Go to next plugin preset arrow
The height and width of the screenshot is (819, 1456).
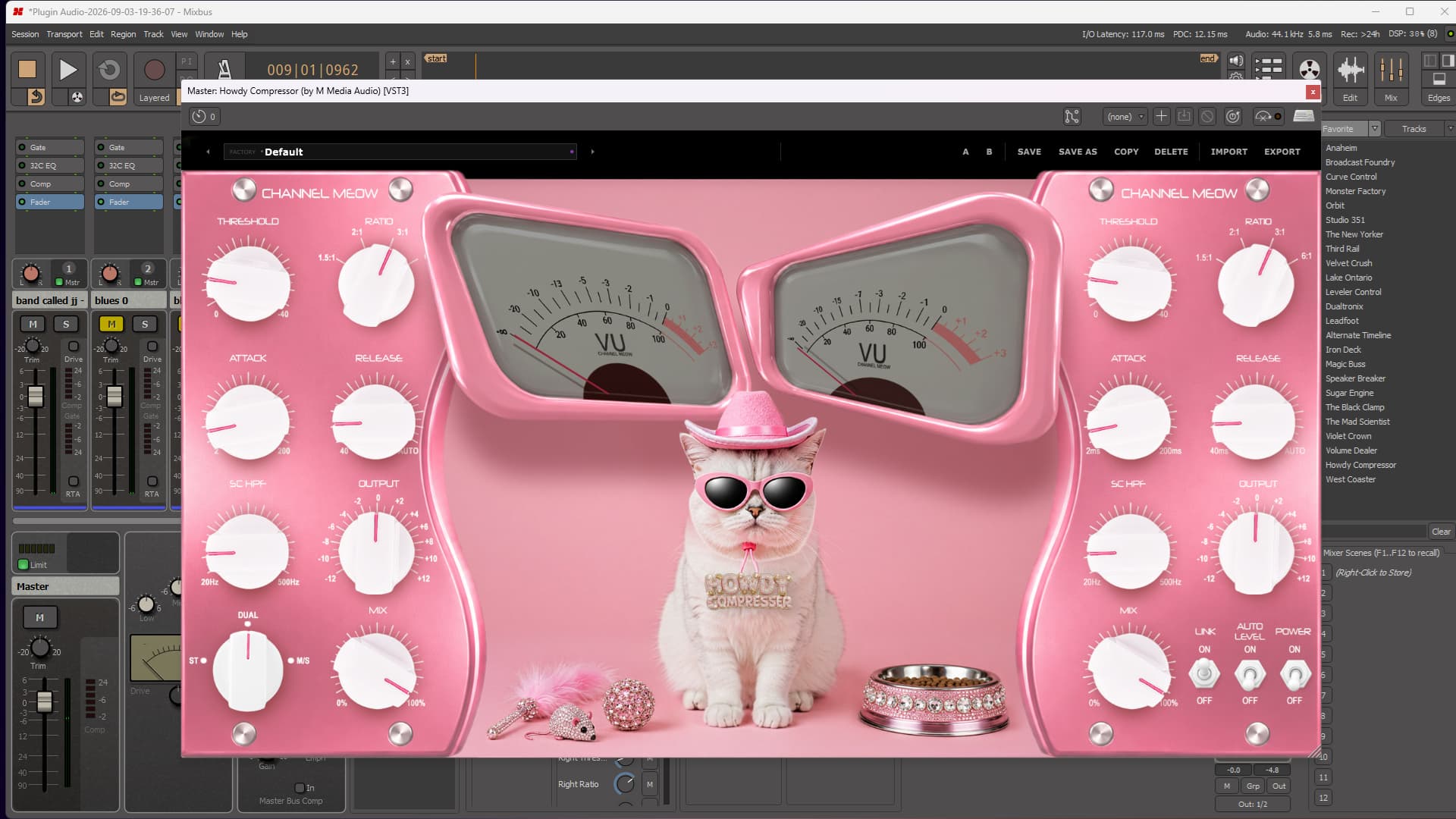[592, 152]
